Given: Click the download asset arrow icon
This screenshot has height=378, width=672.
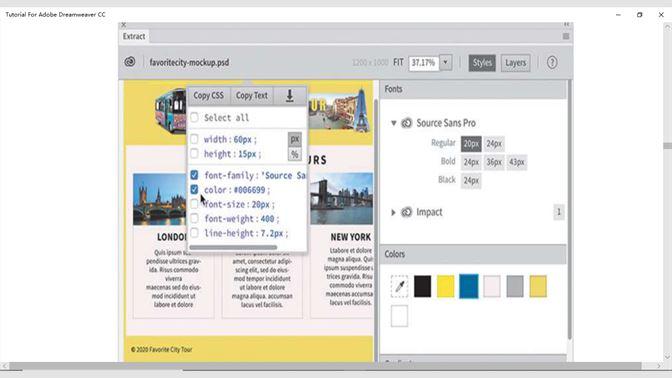Looking at the screenshot, I should 290,96.
